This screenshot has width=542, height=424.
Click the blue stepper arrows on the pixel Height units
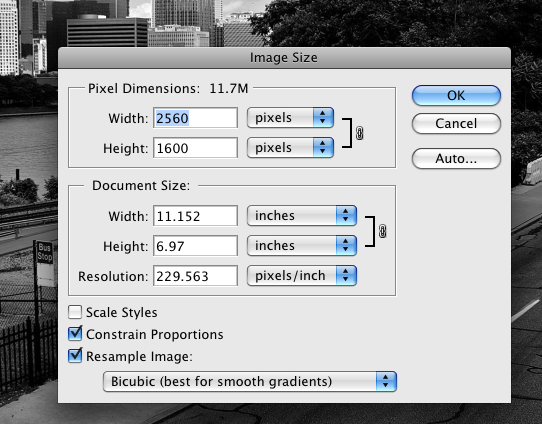pos(323,148)
